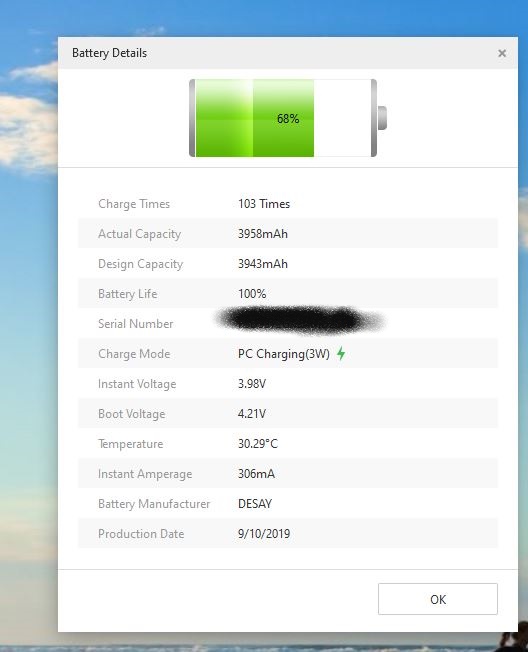Click the 'Battery Life' label
This screenshot has height=652, width=528.
click(128, 294)
